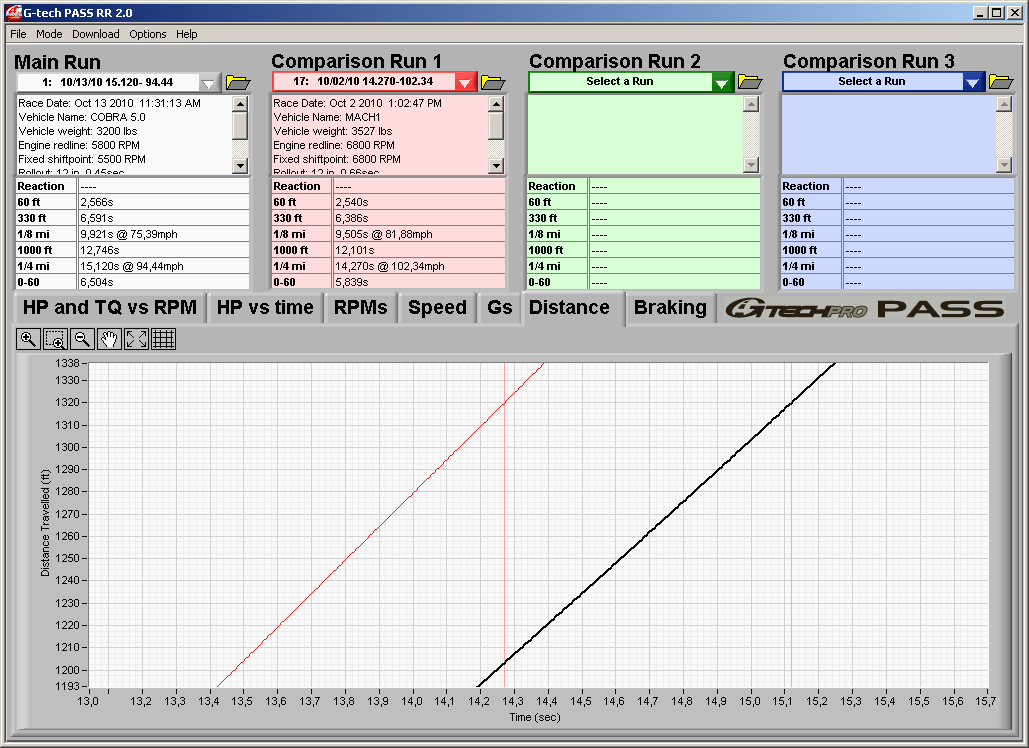Click 'Select a Run' in Comparison Run 2
The image size is (1029, 748).
coord(620,81)
